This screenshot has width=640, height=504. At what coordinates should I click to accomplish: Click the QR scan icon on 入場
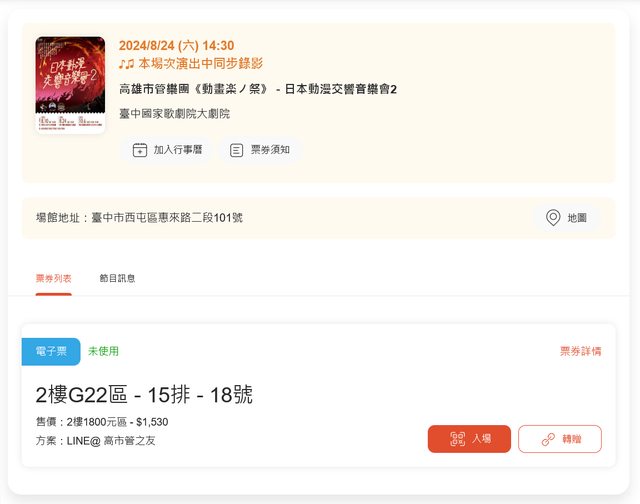click(458, 439)
